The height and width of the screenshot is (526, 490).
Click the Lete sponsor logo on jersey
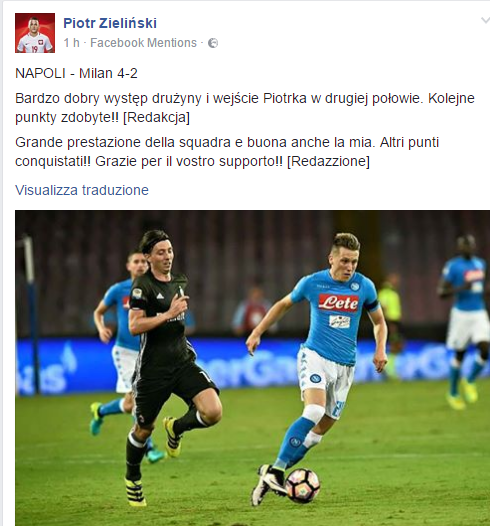point(338,303)
